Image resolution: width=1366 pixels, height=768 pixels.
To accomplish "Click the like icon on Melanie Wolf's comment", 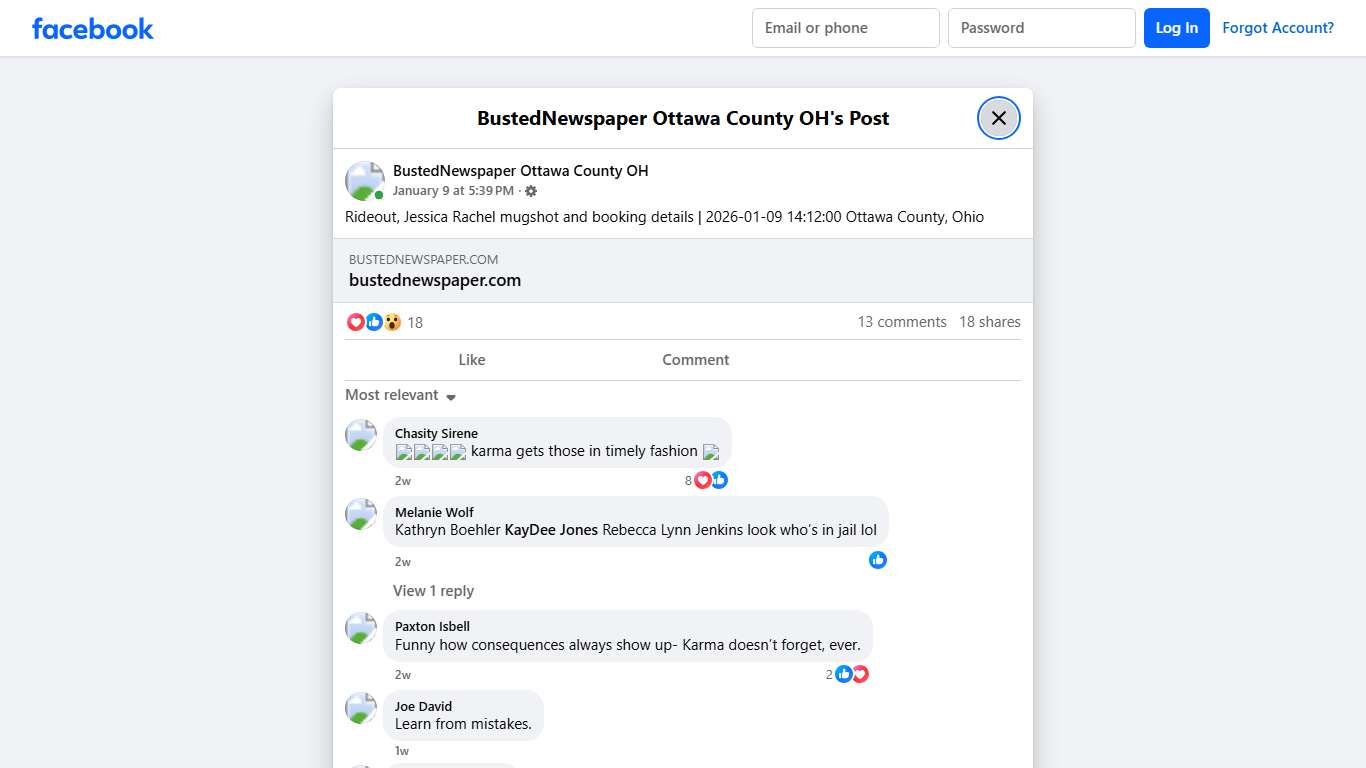I will [x=877, y=560].
